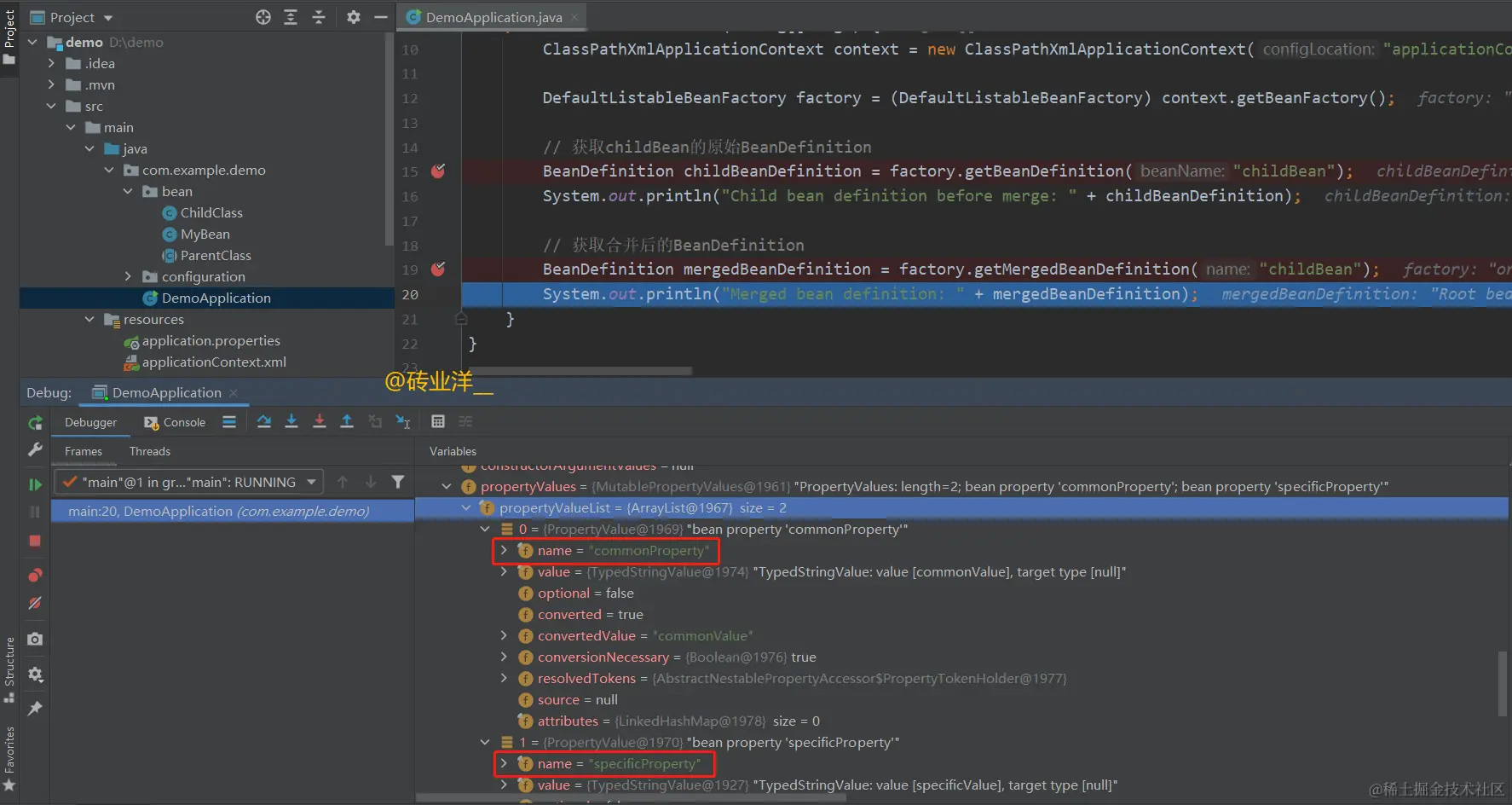
Task: Force step into the method
Action: point(320,421)
